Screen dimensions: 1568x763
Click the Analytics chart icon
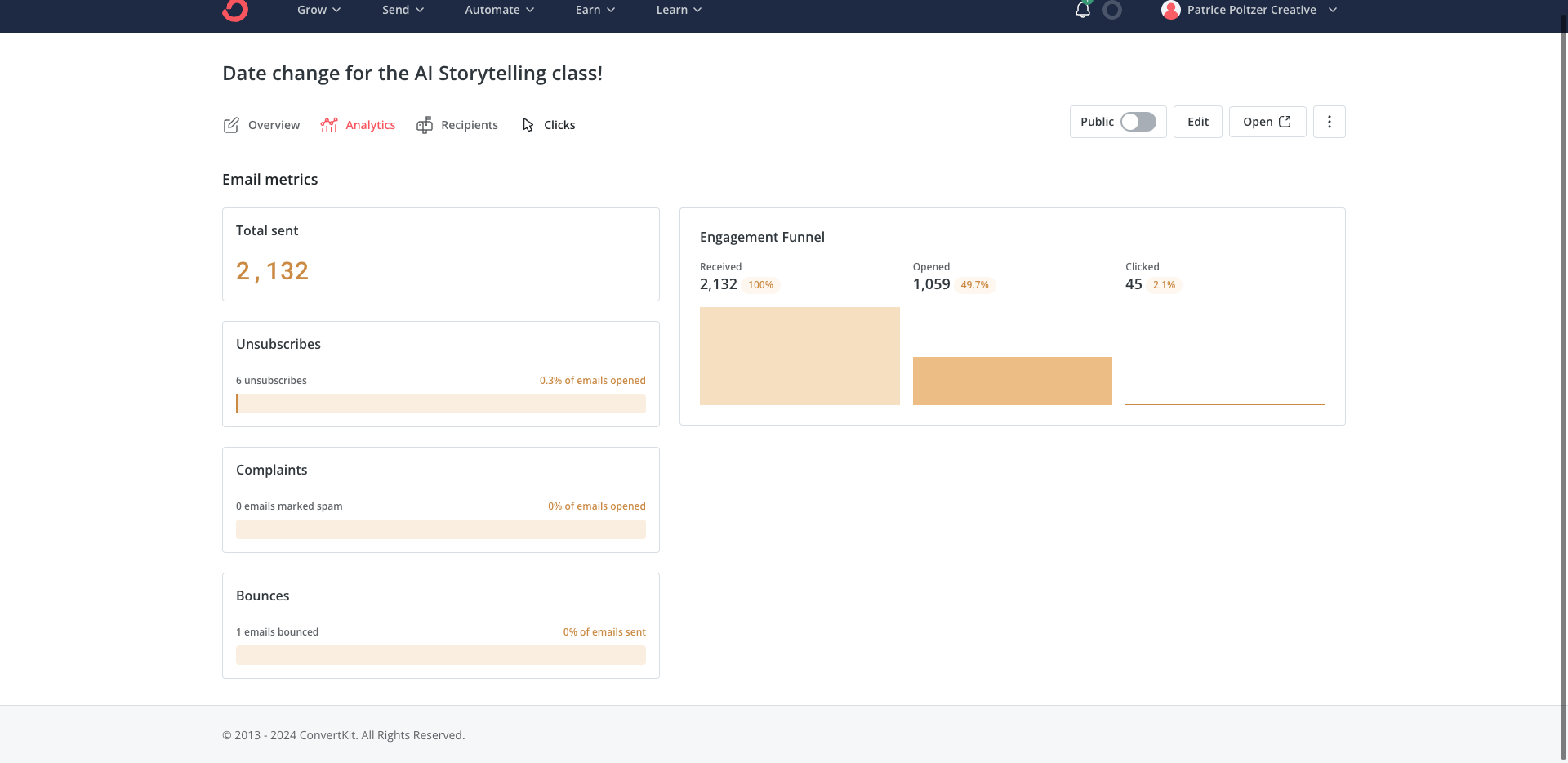[329, 125]
